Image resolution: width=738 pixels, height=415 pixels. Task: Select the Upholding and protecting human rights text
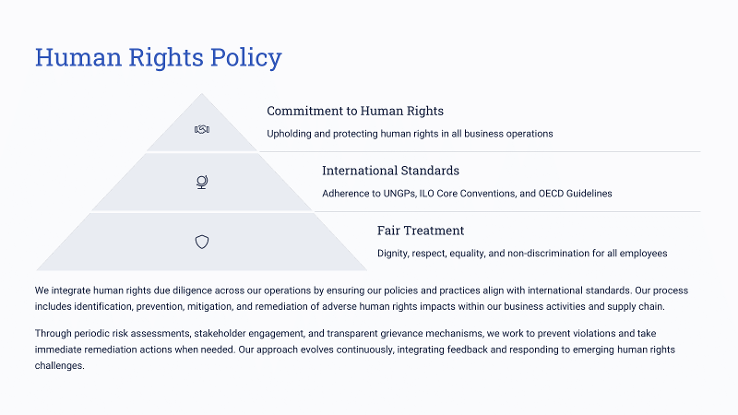[409, 134]
